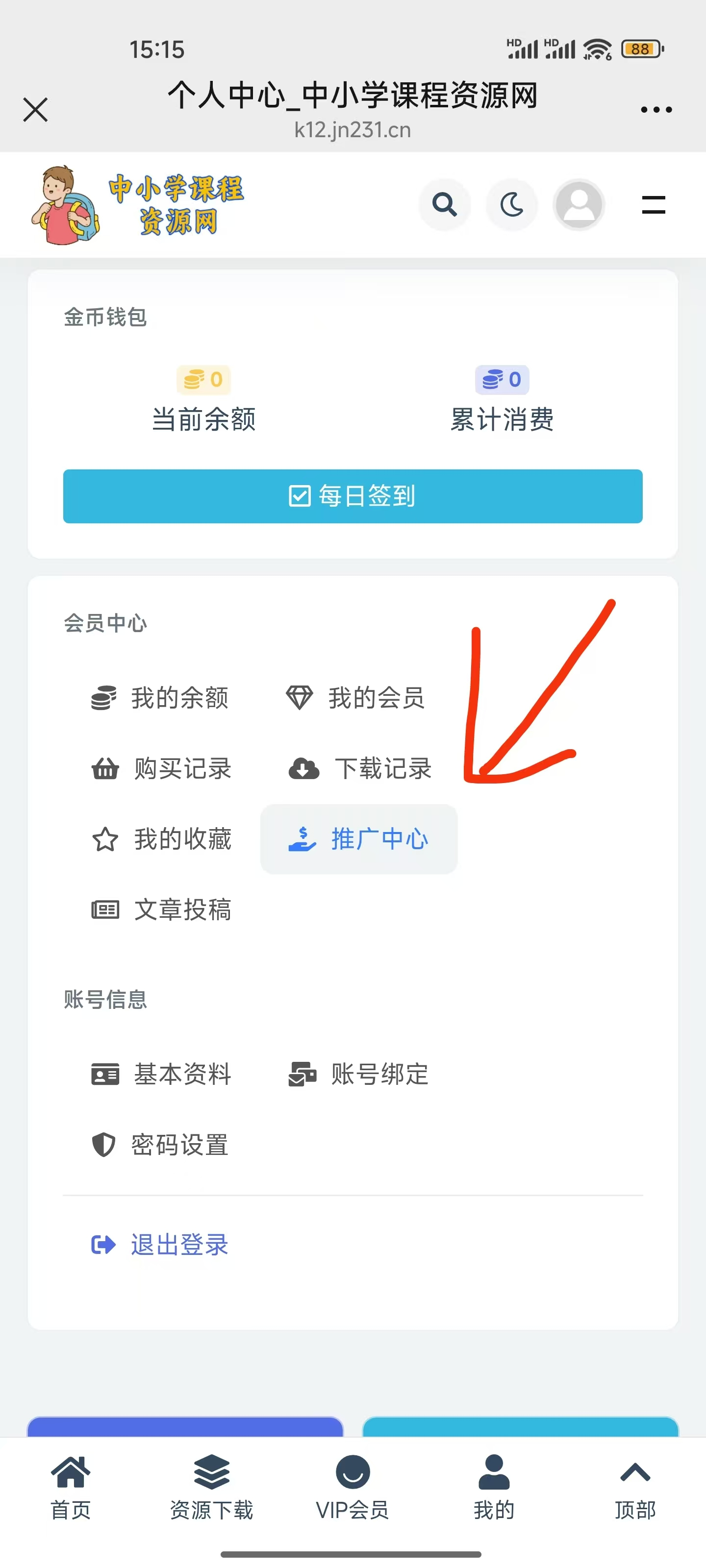The height and width of the screenshot is (1568, 706).
Task: Open 我的收藏 favorites
Action: [161, 839]
